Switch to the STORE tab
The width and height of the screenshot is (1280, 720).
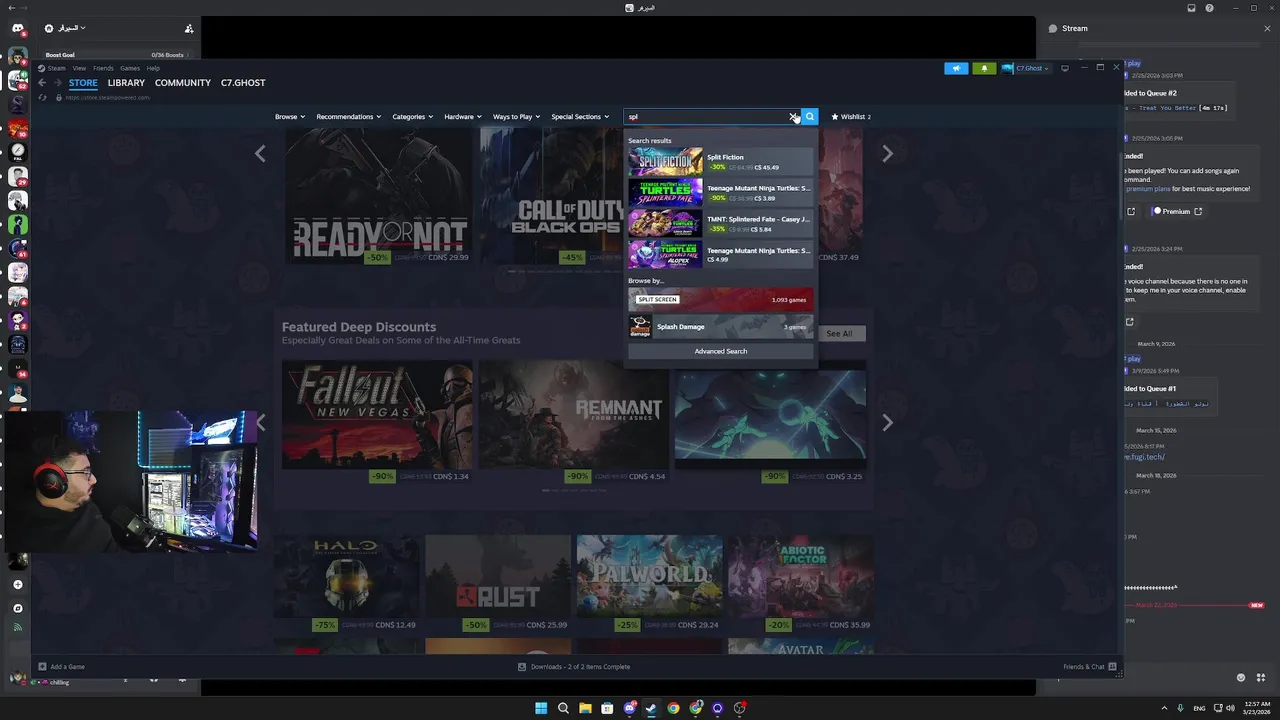point(83,83)
